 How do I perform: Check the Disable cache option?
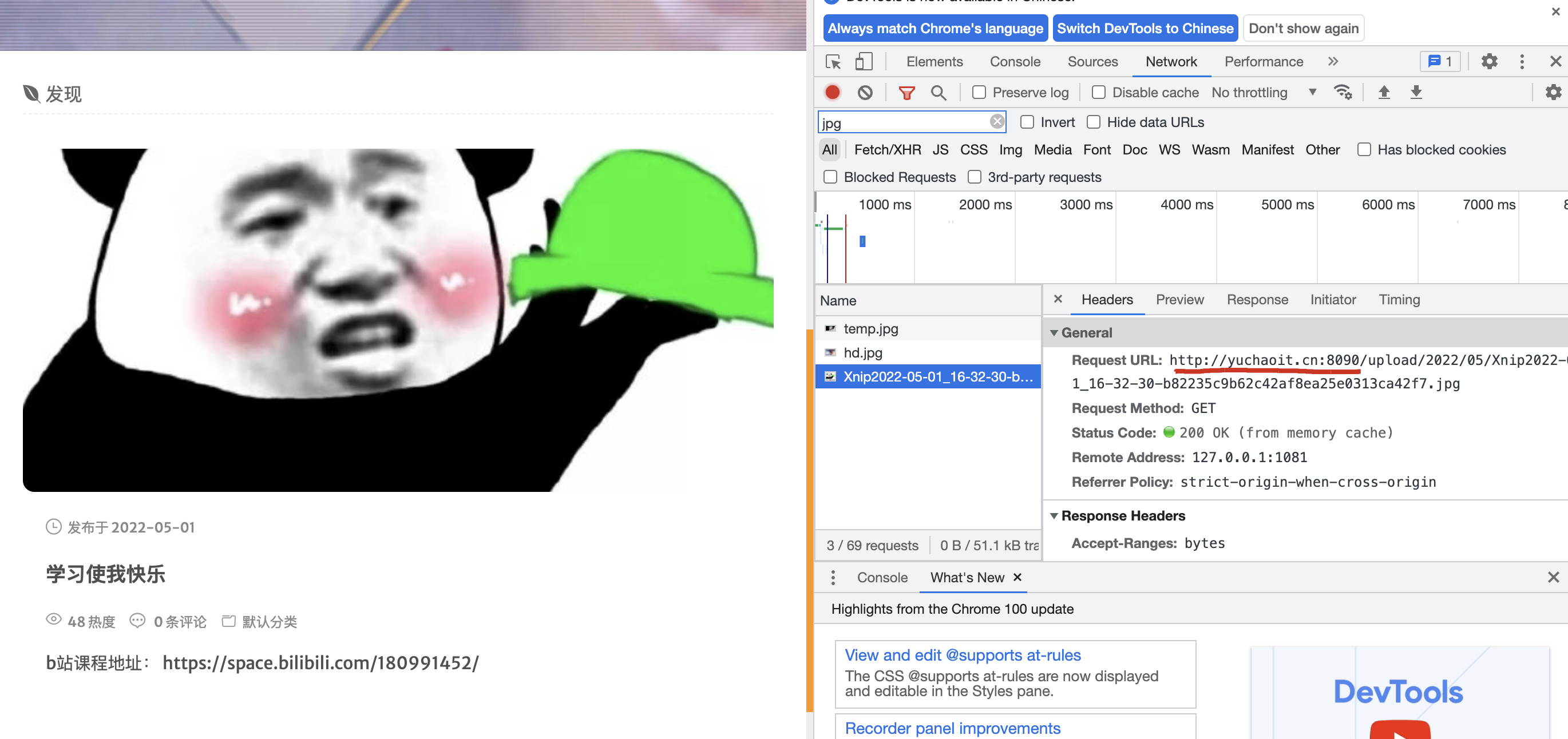point(1098,93)
